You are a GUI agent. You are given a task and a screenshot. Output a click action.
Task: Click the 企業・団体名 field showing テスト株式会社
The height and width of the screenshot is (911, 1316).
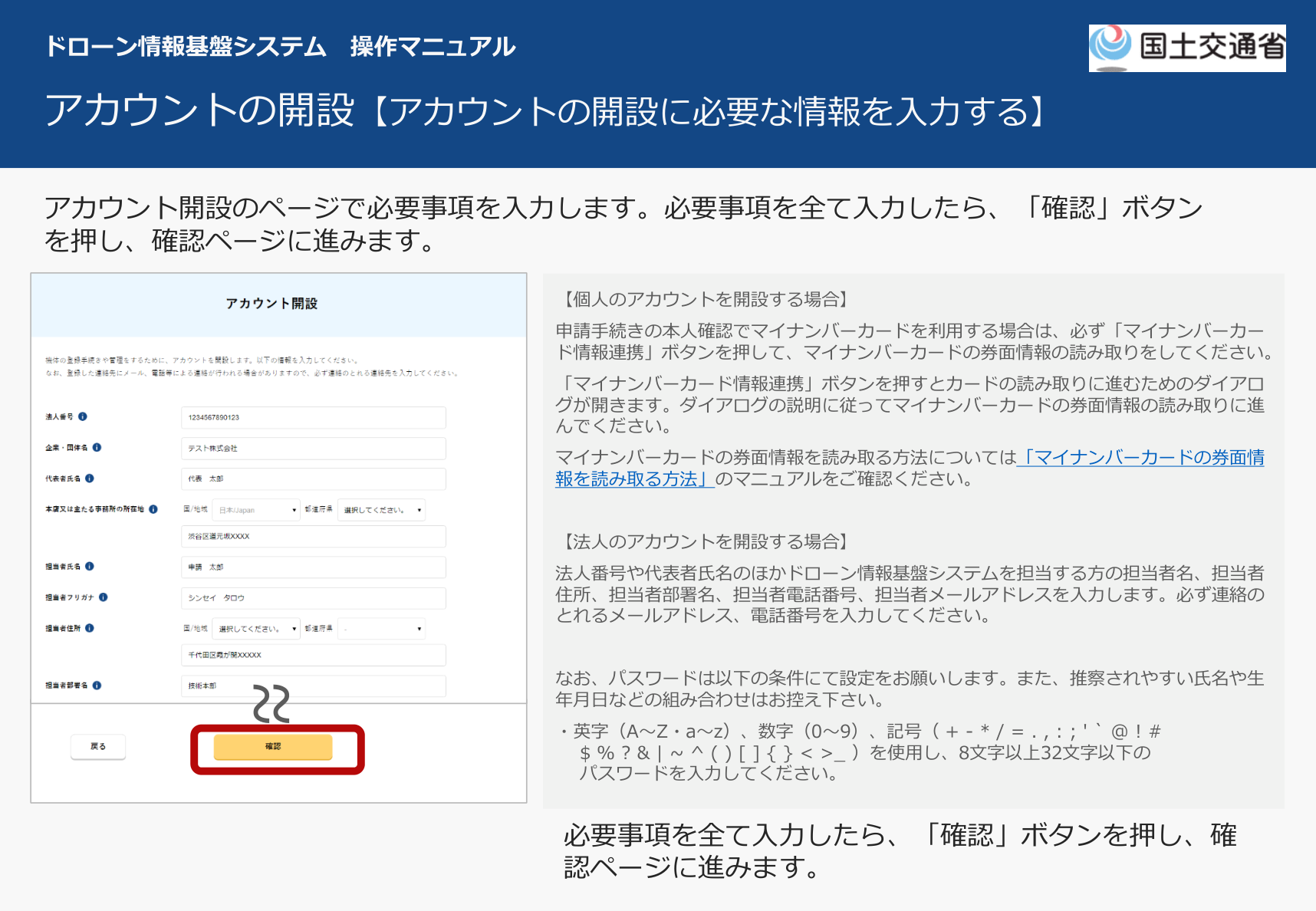314,449
